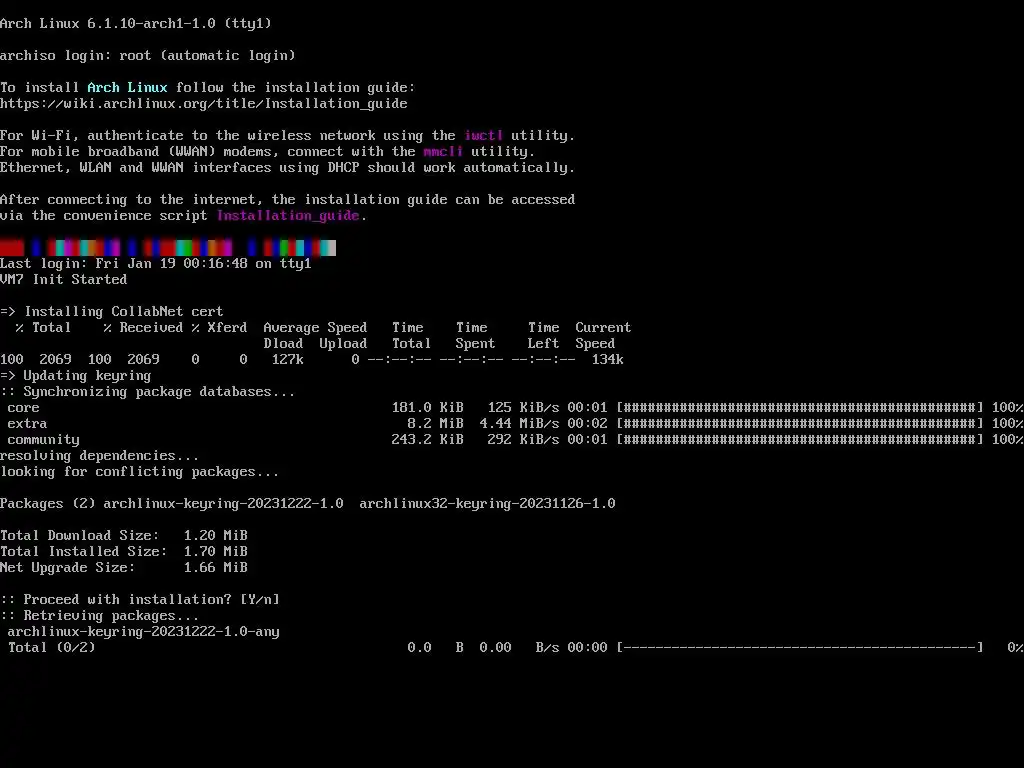
Task: Click the Installation_guide script name
Action: (x=288, y=216)
